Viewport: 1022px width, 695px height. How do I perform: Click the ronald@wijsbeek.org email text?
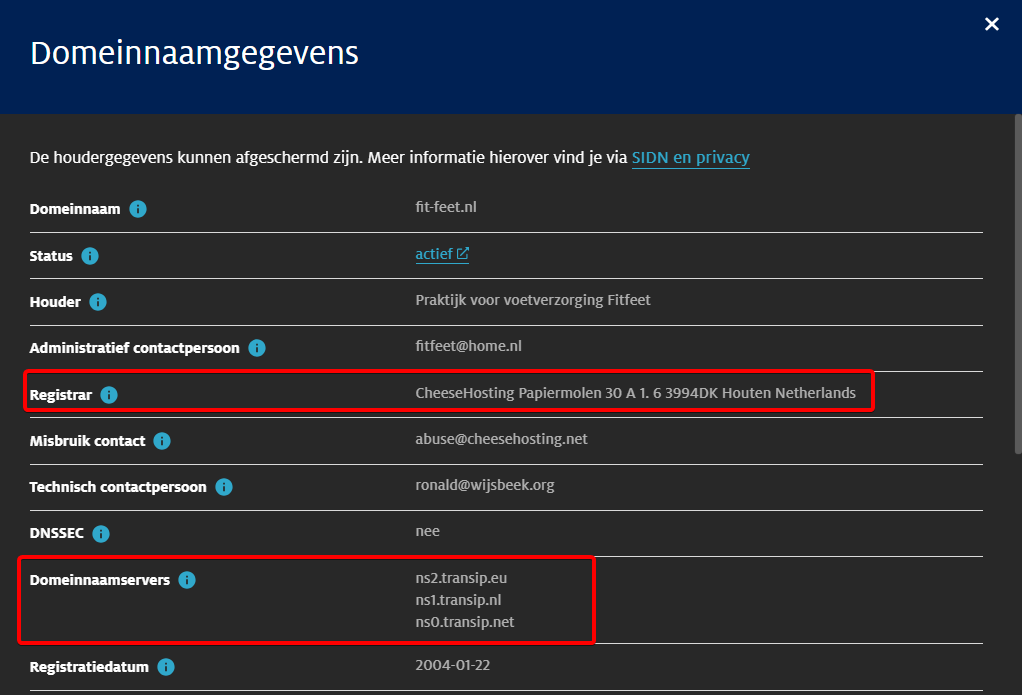pos(484,485)
